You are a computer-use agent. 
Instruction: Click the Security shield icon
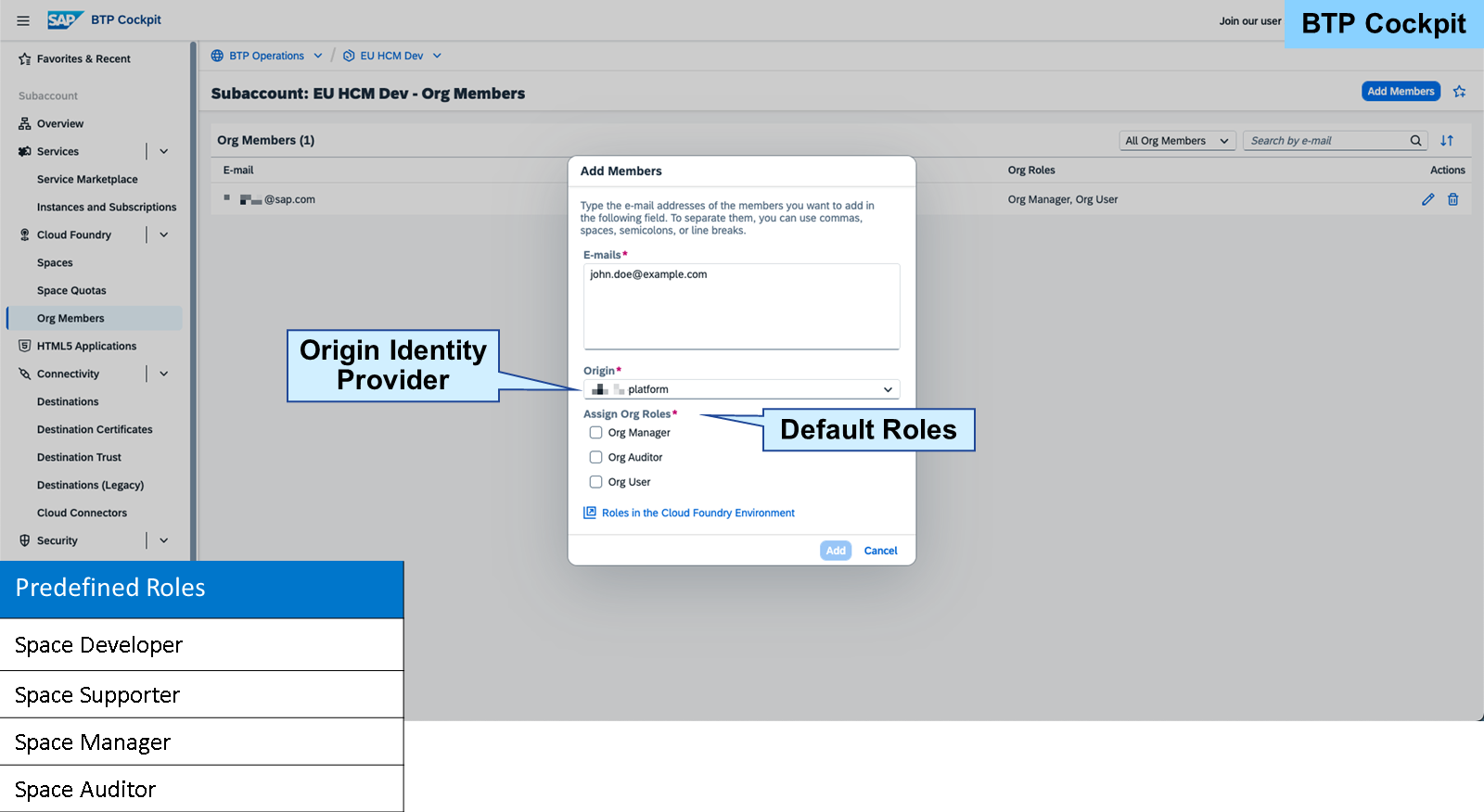coord(25,540)
